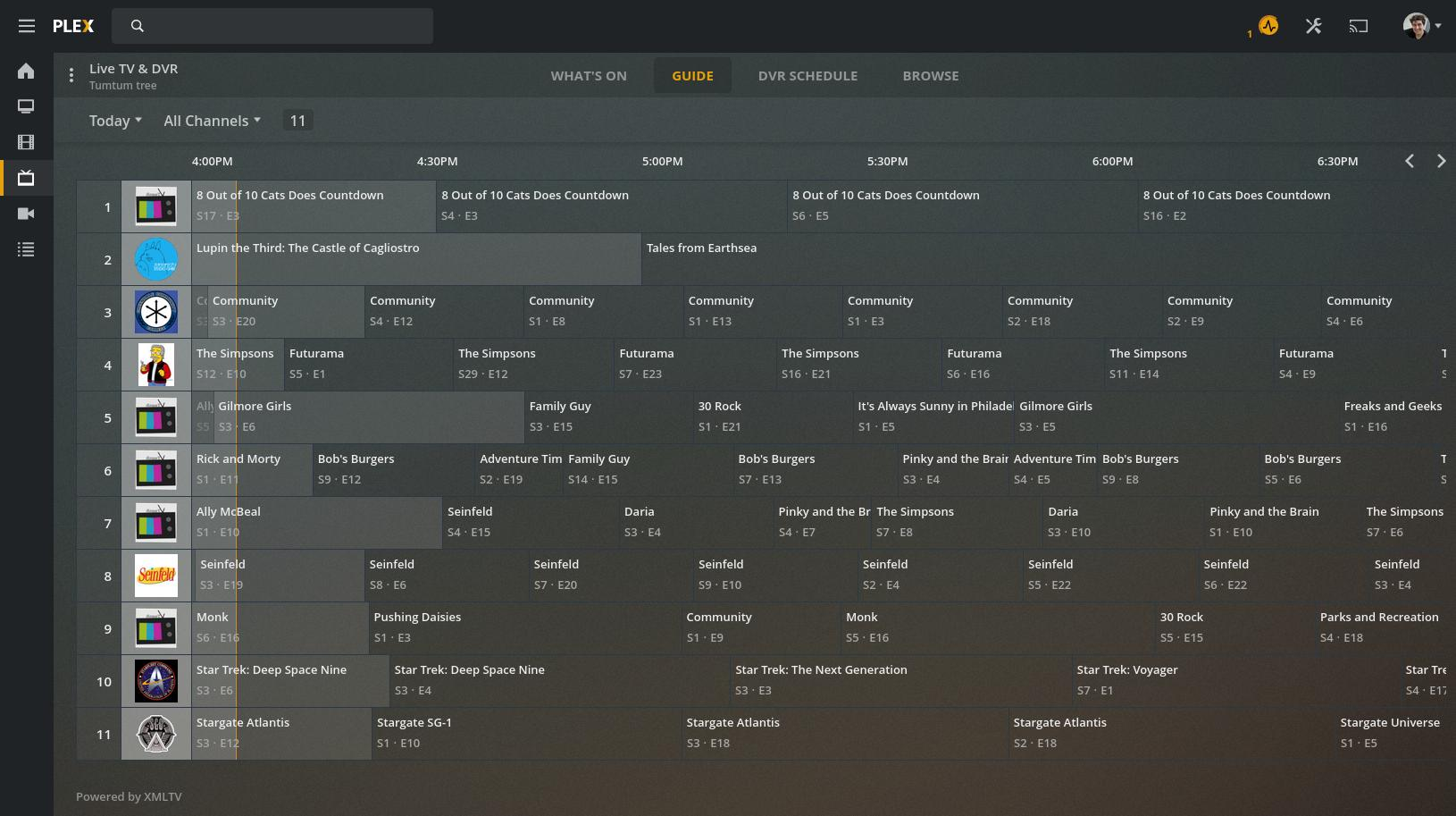Select the Guide tab
The image size is (1456, 816).
pos(692,76)
